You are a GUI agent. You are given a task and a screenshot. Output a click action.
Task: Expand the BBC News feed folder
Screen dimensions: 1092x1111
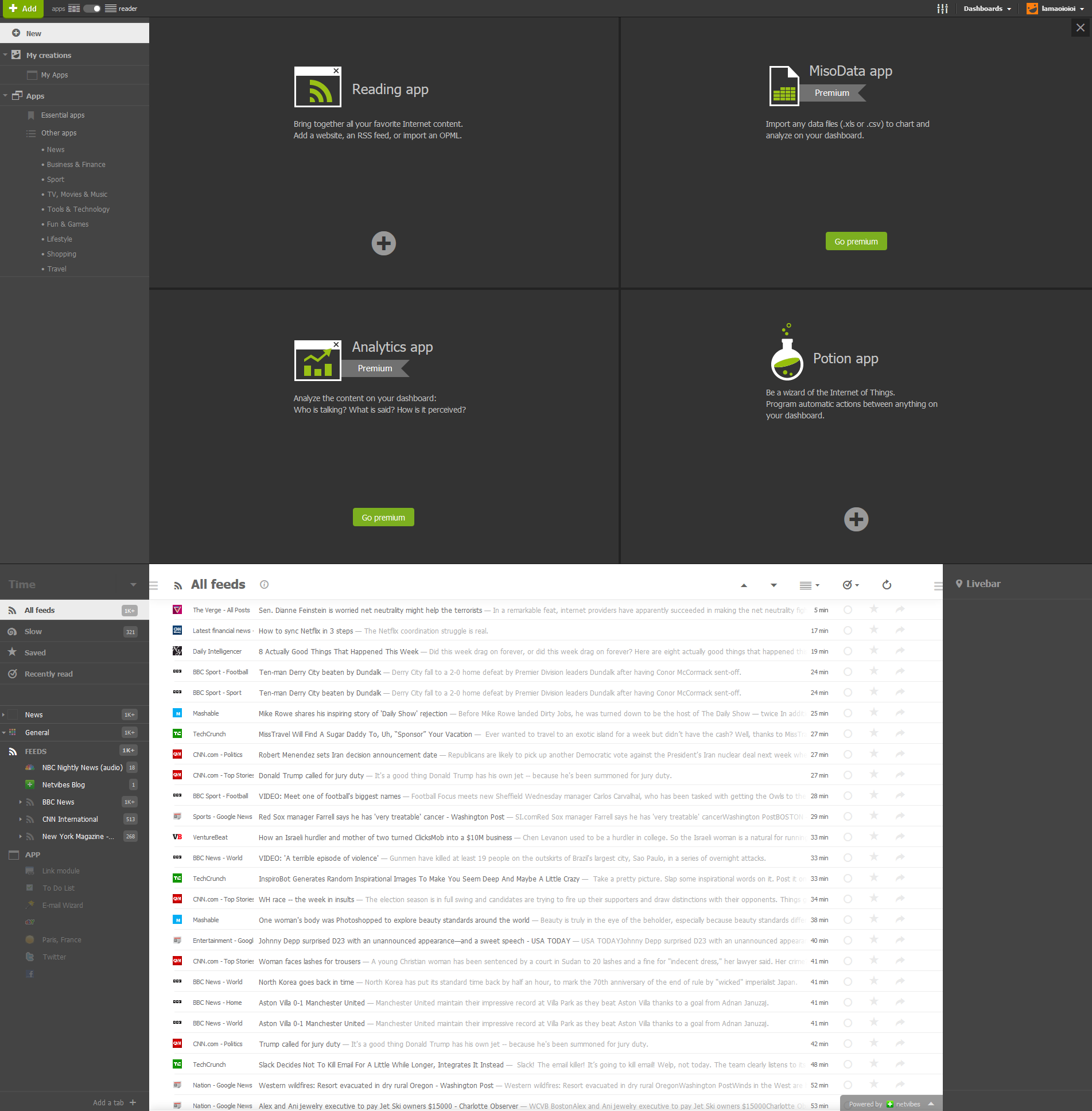(21, 802)
